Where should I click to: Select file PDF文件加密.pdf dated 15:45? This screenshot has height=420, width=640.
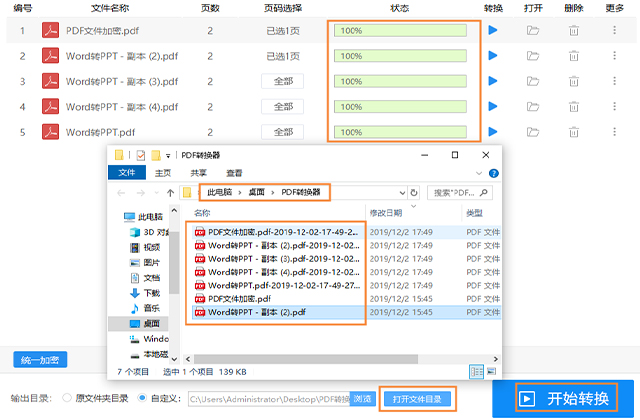pyautogui.click(x=239, y=299)
